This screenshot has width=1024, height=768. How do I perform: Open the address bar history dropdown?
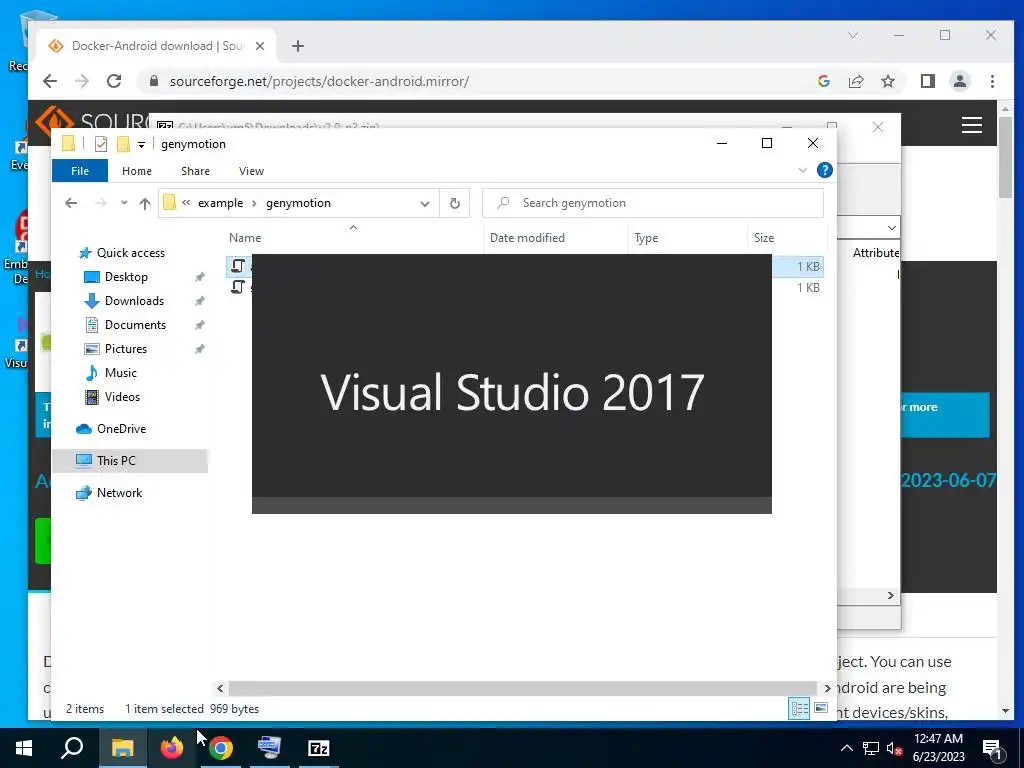pyautogui.click(x=424, y=204)
